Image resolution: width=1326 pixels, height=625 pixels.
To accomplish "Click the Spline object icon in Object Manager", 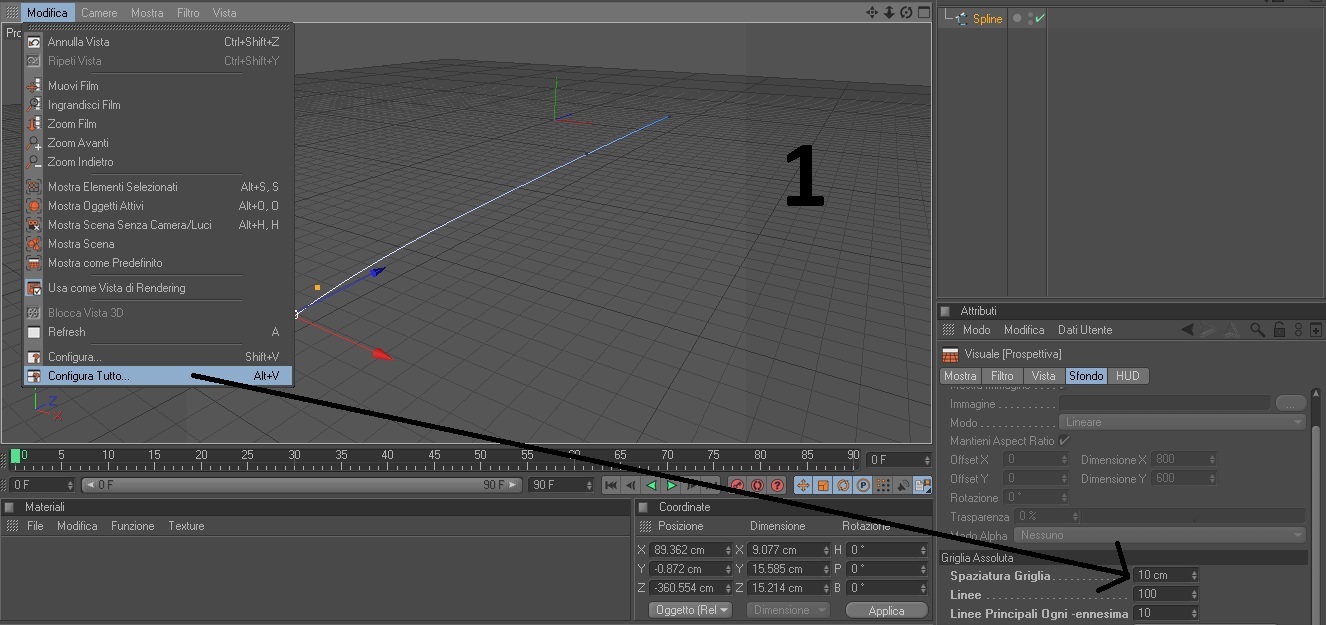I will (961, 18).
